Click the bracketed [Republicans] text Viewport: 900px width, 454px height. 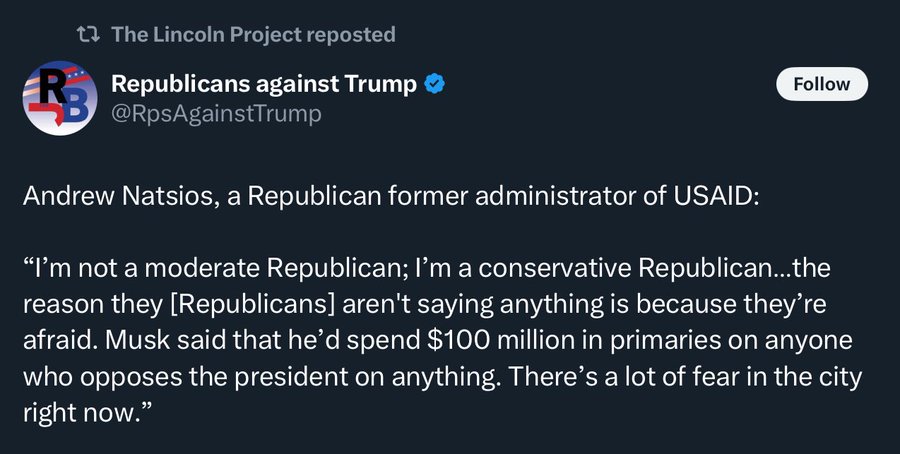(x=252, y=305)
